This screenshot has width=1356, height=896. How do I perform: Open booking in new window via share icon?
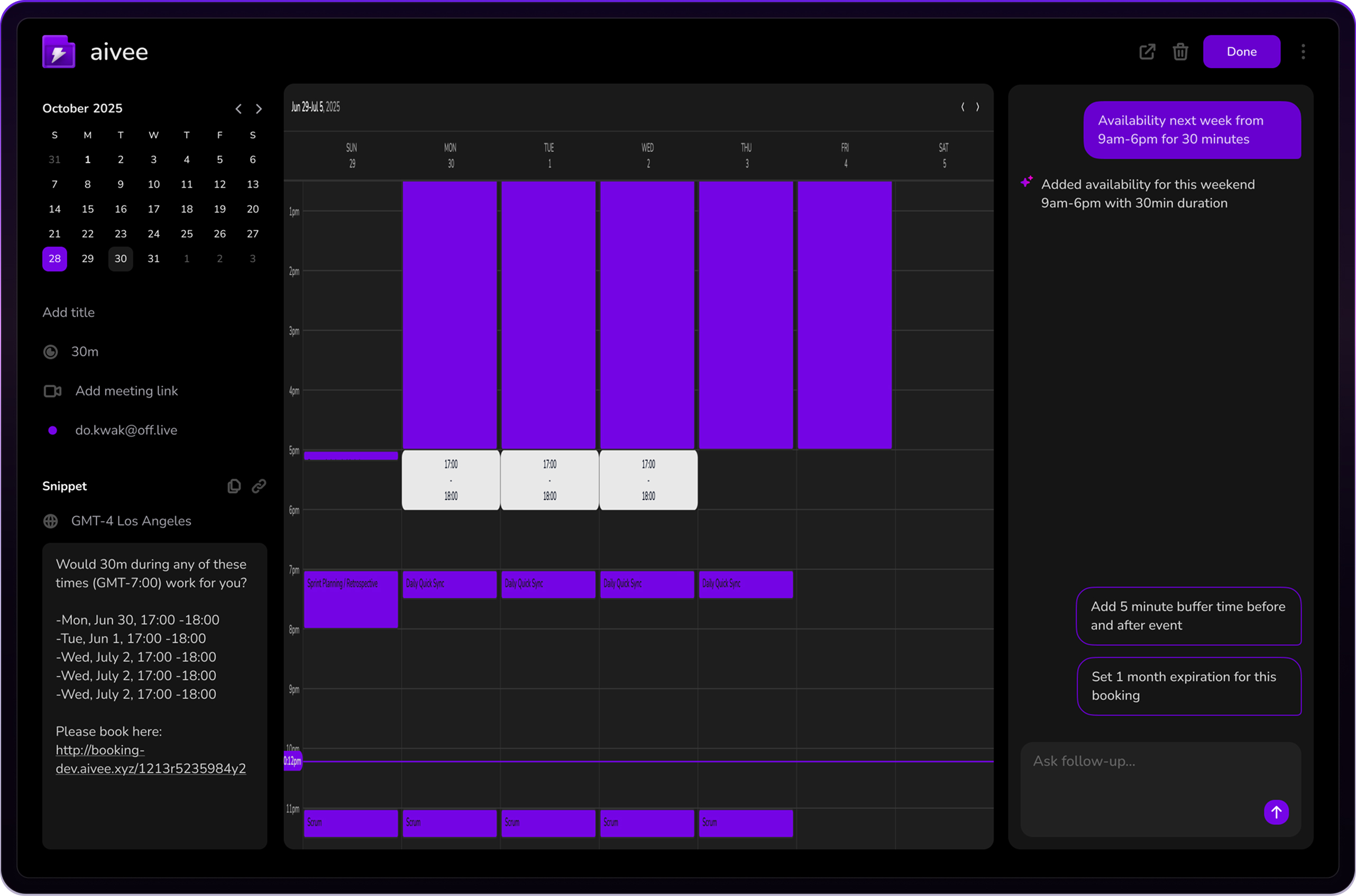(x=1148, y=51)
